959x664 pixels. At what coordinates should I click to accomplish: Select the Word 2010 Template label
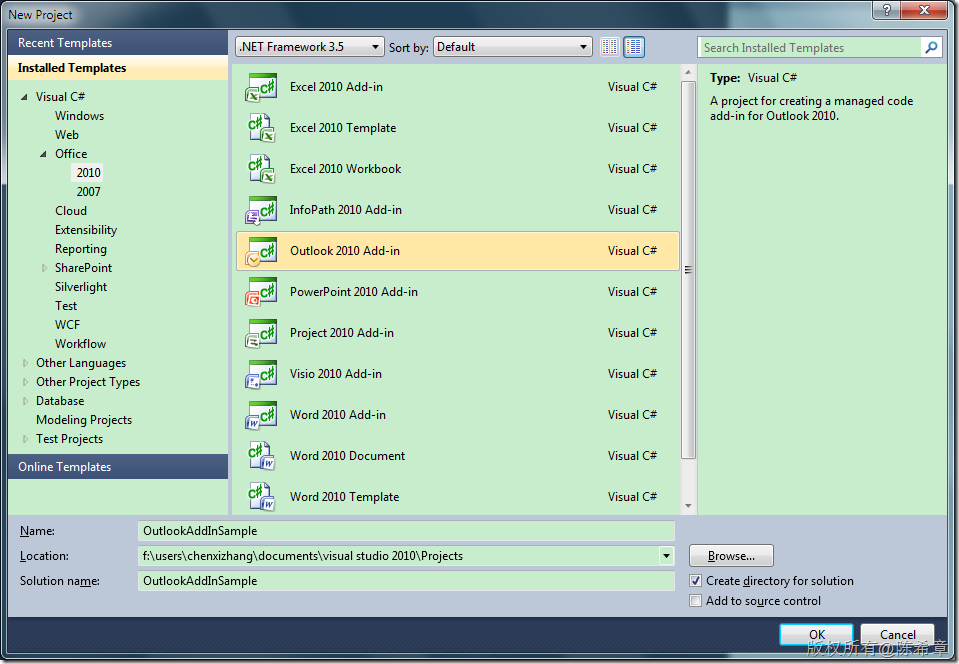344,497
